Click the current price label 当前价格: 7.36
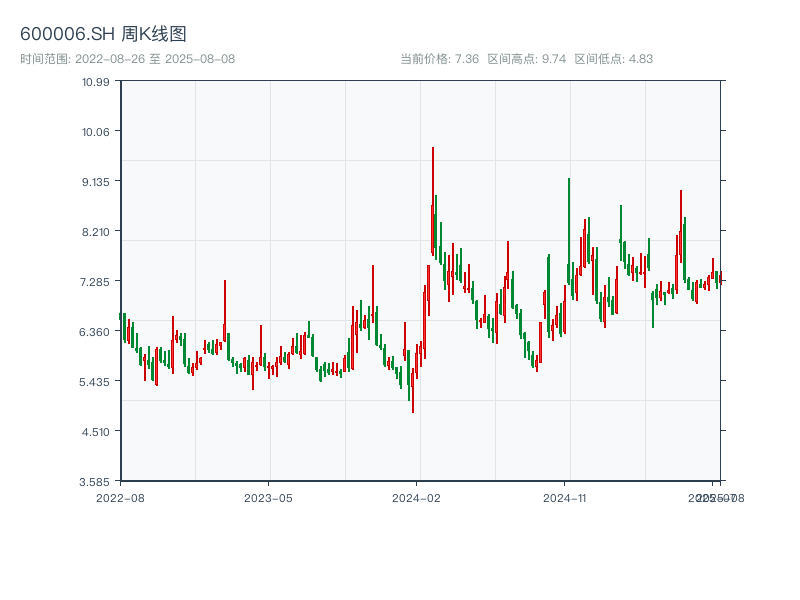The image size is (800, 600). [x=439, y=59]
